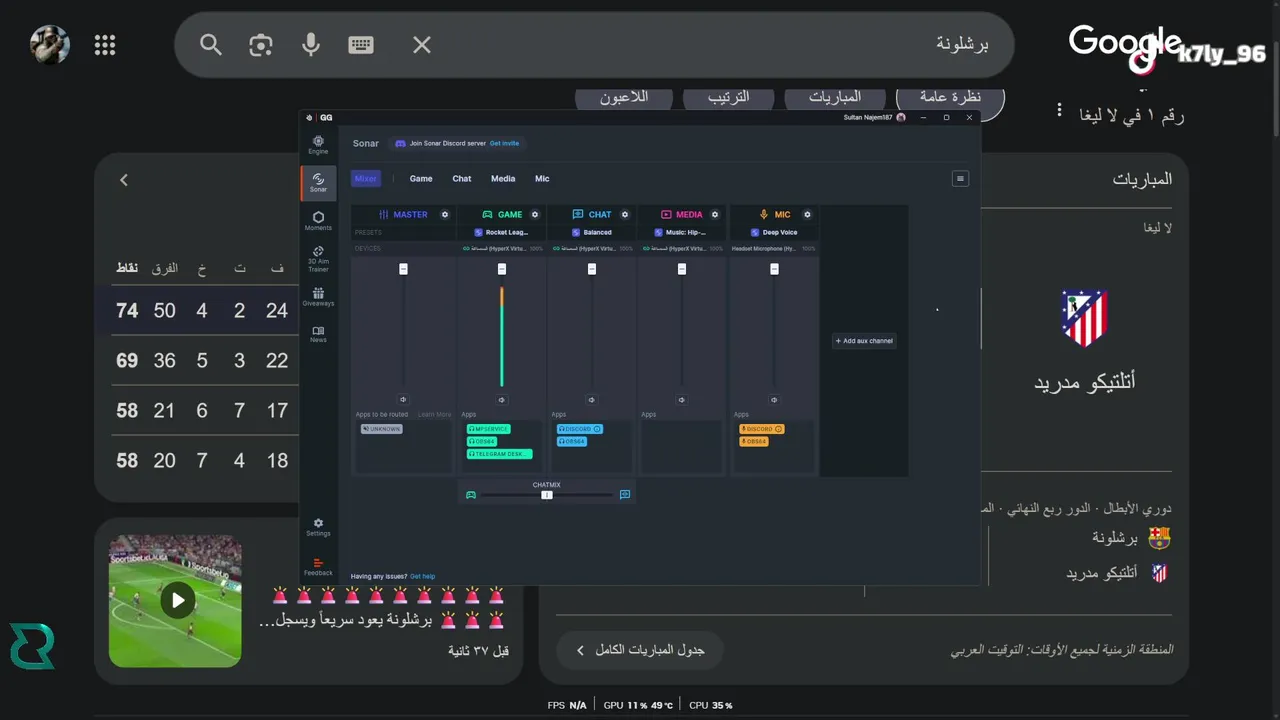The width and height of the screenshot is (1280, 720).
Task: Select the اللاعبون tab on Google
Action: coord(624,97)
